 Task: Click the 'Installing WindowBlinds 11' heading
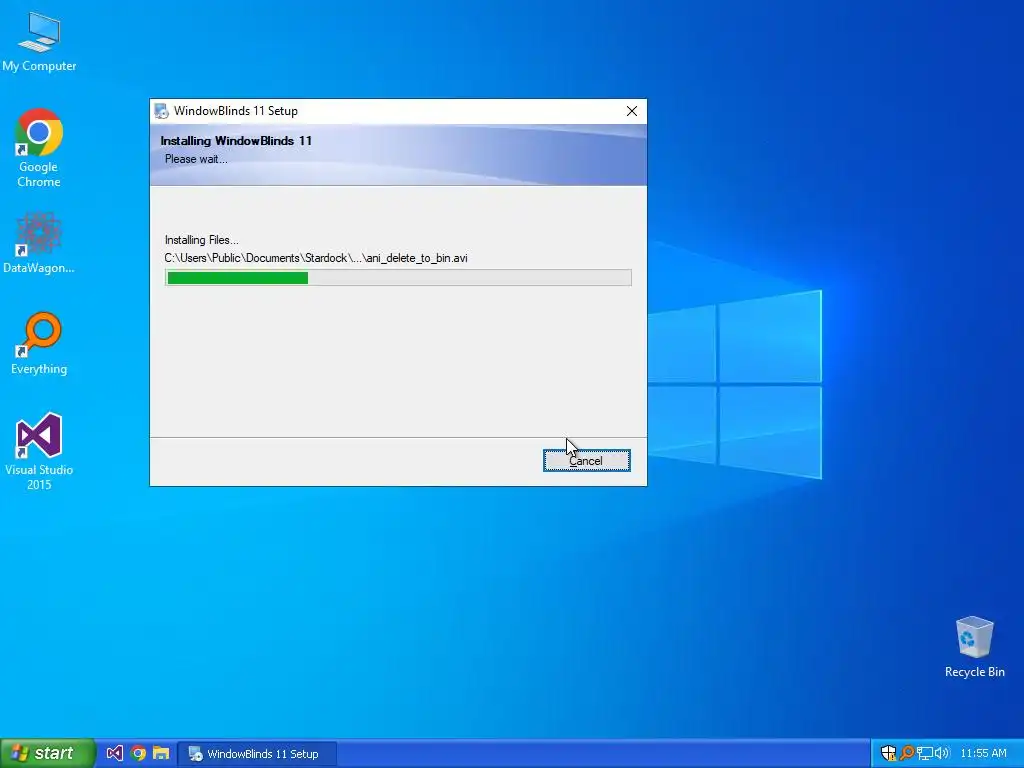236,140
